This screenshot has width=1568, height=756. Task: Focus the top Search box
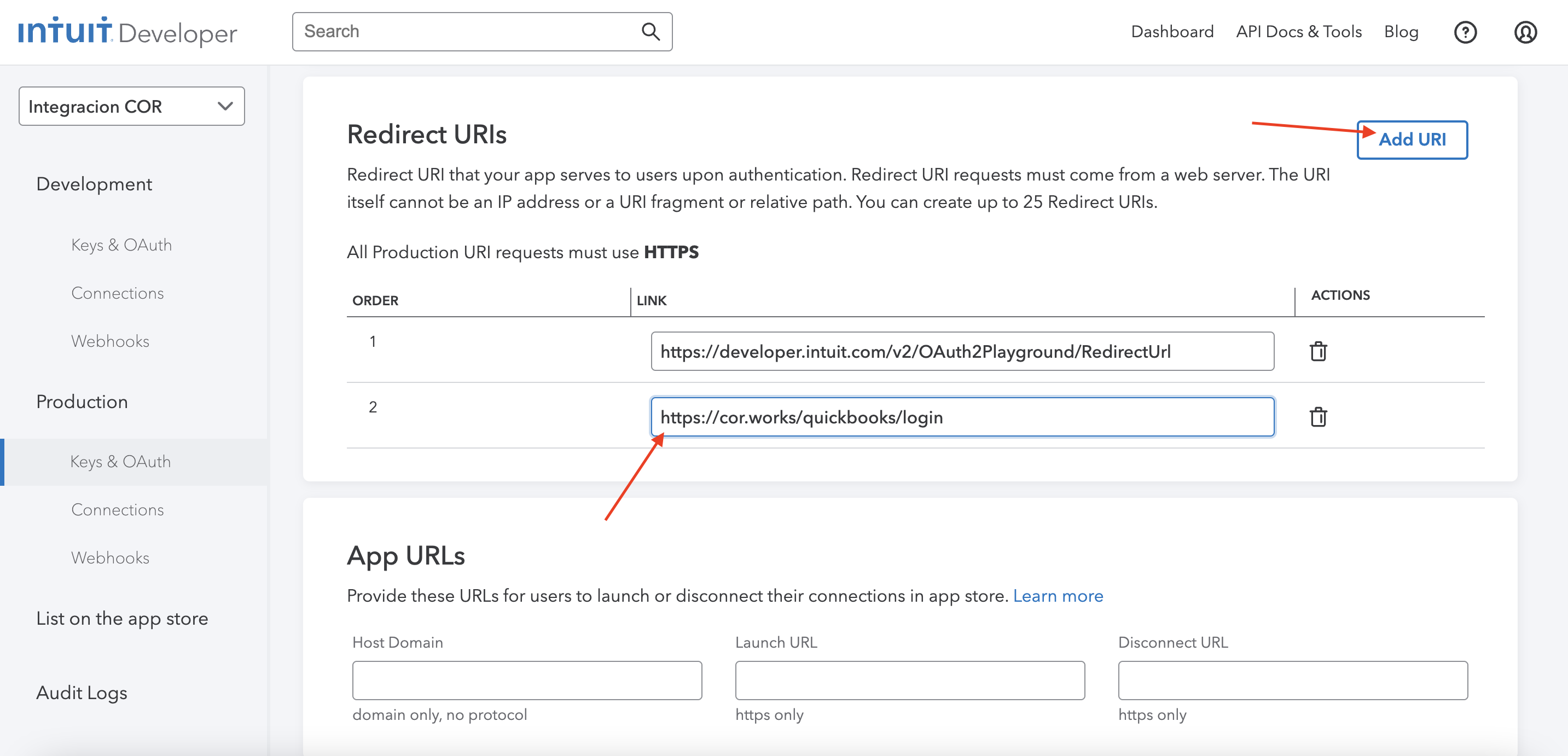click(482, 32)
